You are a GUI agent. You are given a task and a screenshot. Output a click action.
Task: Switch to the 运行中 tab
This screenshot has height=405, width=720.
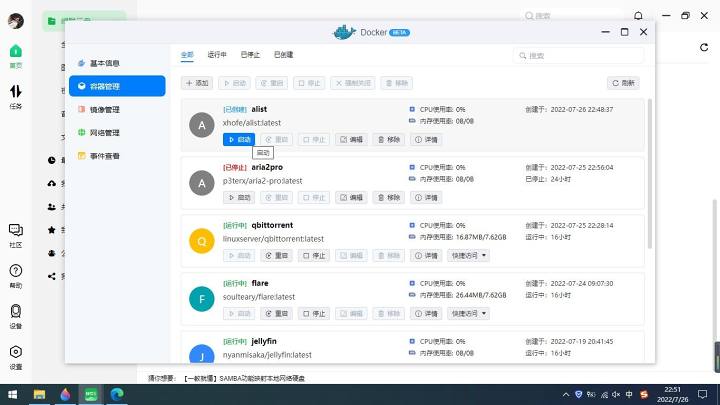(217, 55)
